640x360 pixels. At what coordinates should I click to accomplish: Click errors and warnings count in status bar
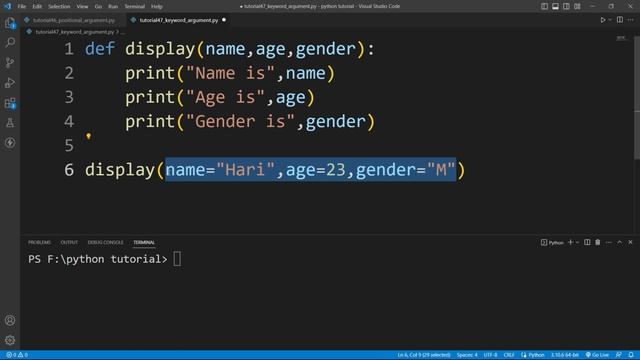17,355
